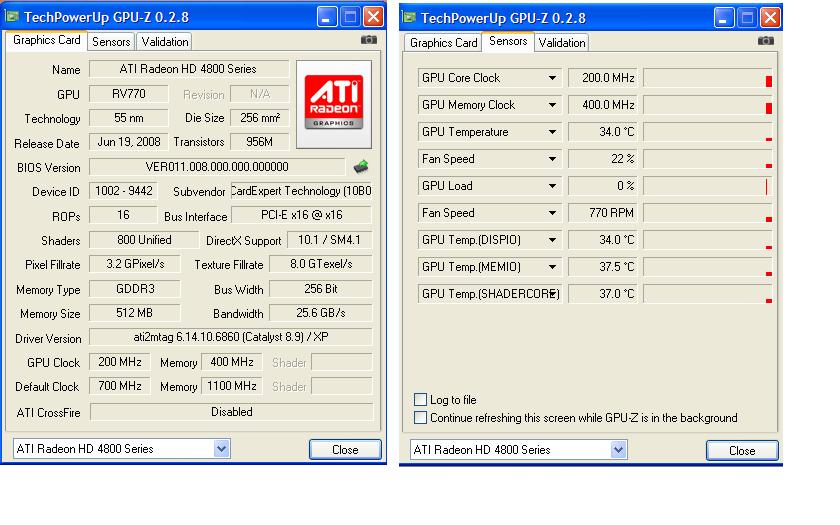The image size is (840, 525).
Task: Open the GPU Core Clock sensor dropdown
Action: (x=552, y=78)
